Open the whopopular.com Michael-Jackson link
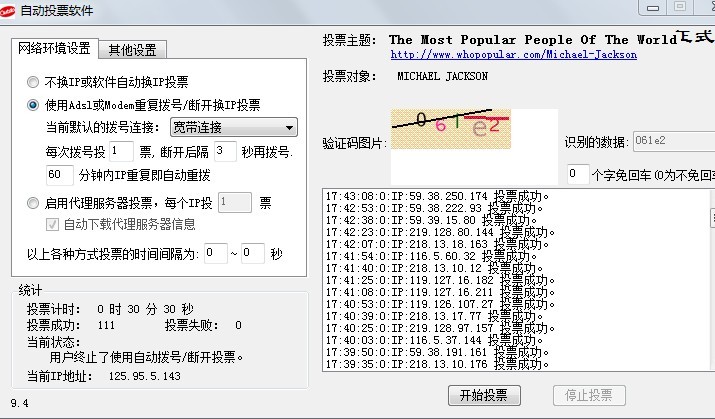 coord(512,55)
